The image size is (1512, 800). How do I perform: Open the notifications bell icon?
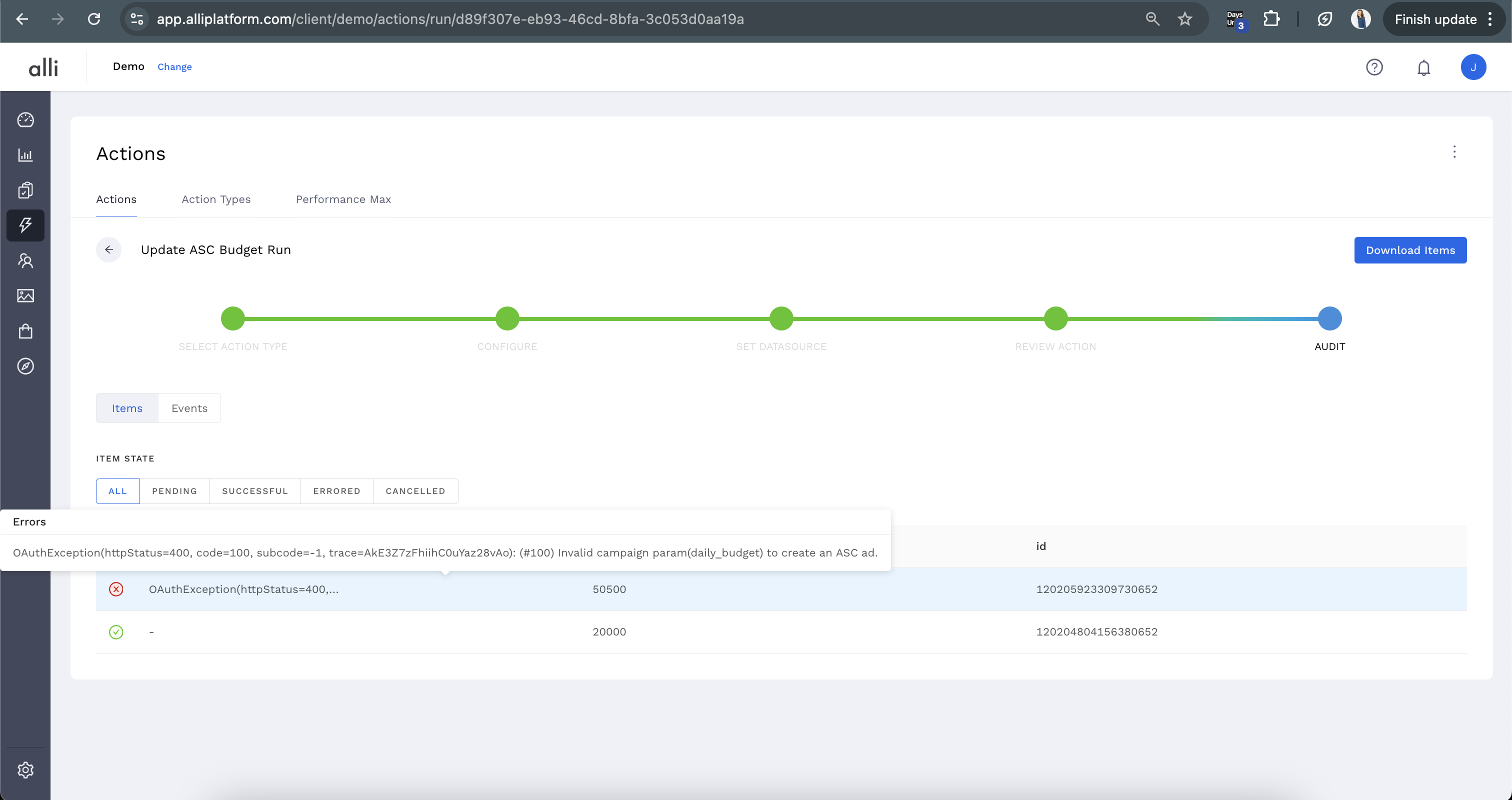1423,67
